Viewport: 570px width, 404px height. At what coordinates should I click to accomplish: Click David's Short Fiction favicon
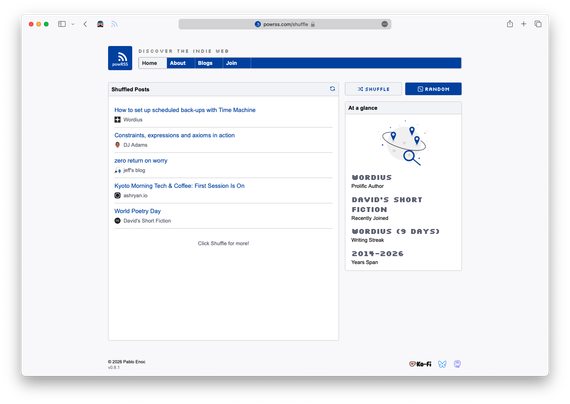pos(117,221)
